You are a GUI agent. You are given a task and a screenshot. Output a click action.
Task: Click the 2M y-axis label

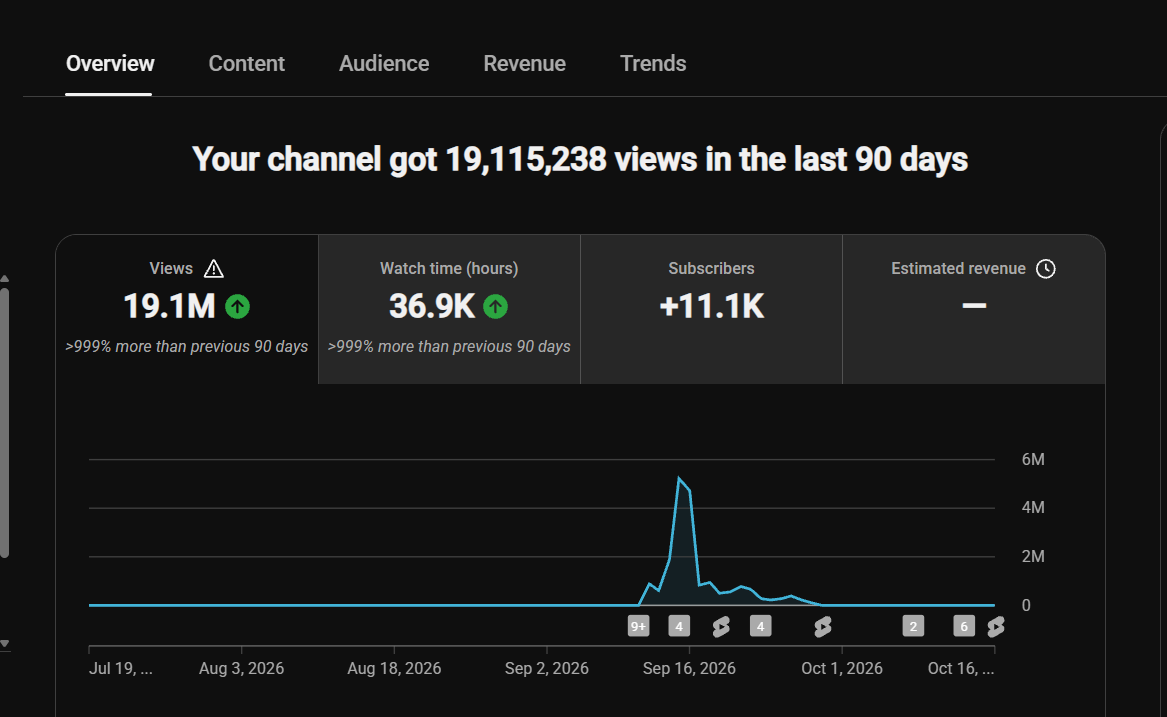[1033, 556]
